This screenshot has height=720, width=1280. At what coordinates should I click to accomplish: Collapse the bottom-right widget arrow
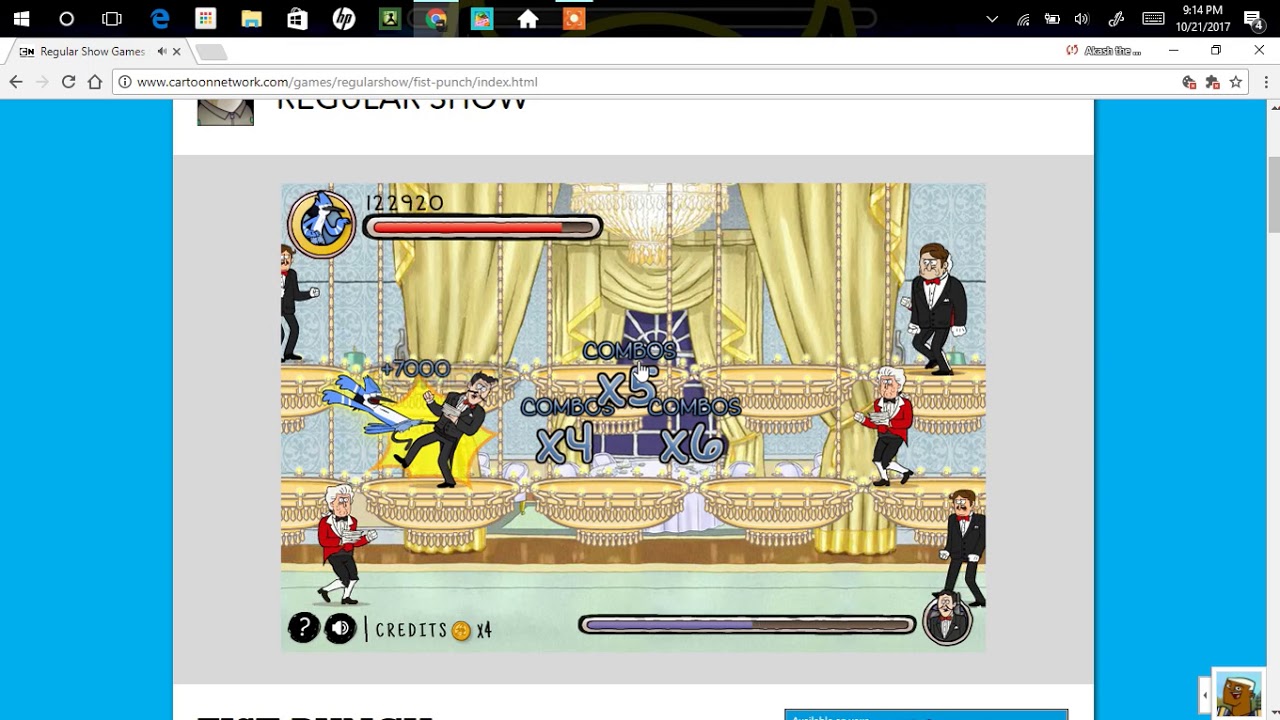click(x=1205, y=694)
